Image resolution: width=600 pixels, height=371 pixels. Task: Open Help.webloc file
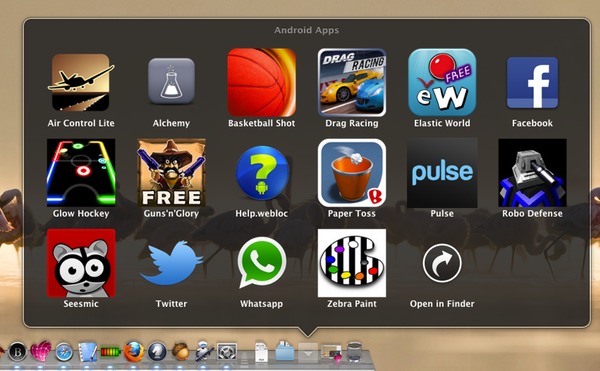coord(262,173)
